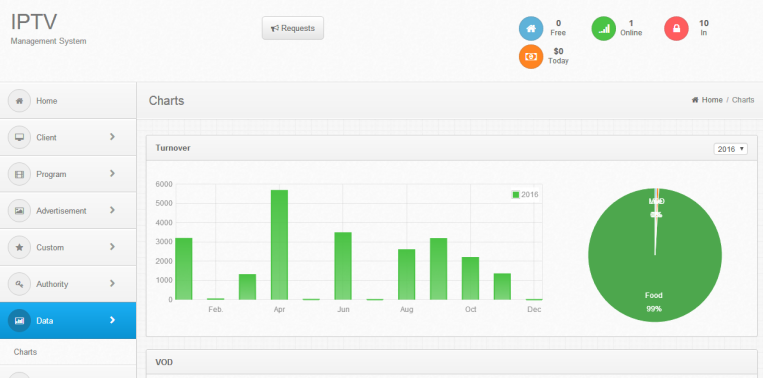Click the Program film icon
Viewport: 763px width, 382px height.
(19, 174)
